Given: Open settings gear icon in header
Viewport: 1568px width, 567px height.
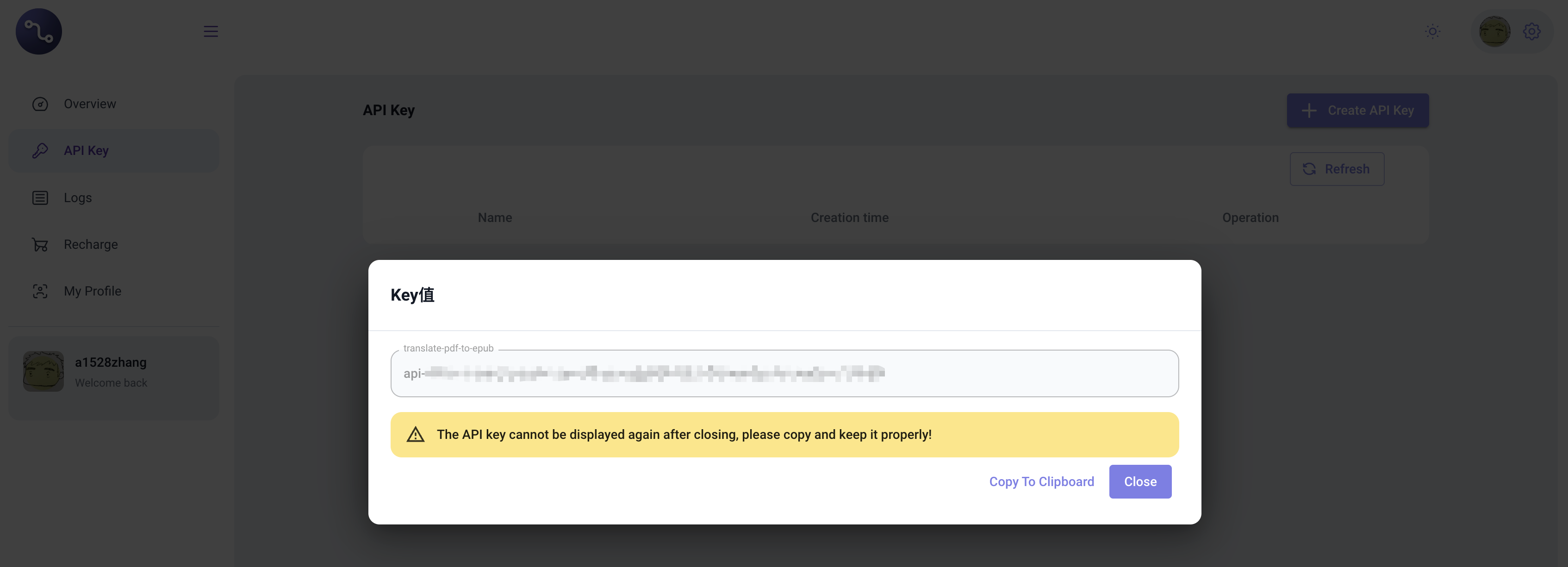Looking at the screenshot, I should tap(1531, 31).
